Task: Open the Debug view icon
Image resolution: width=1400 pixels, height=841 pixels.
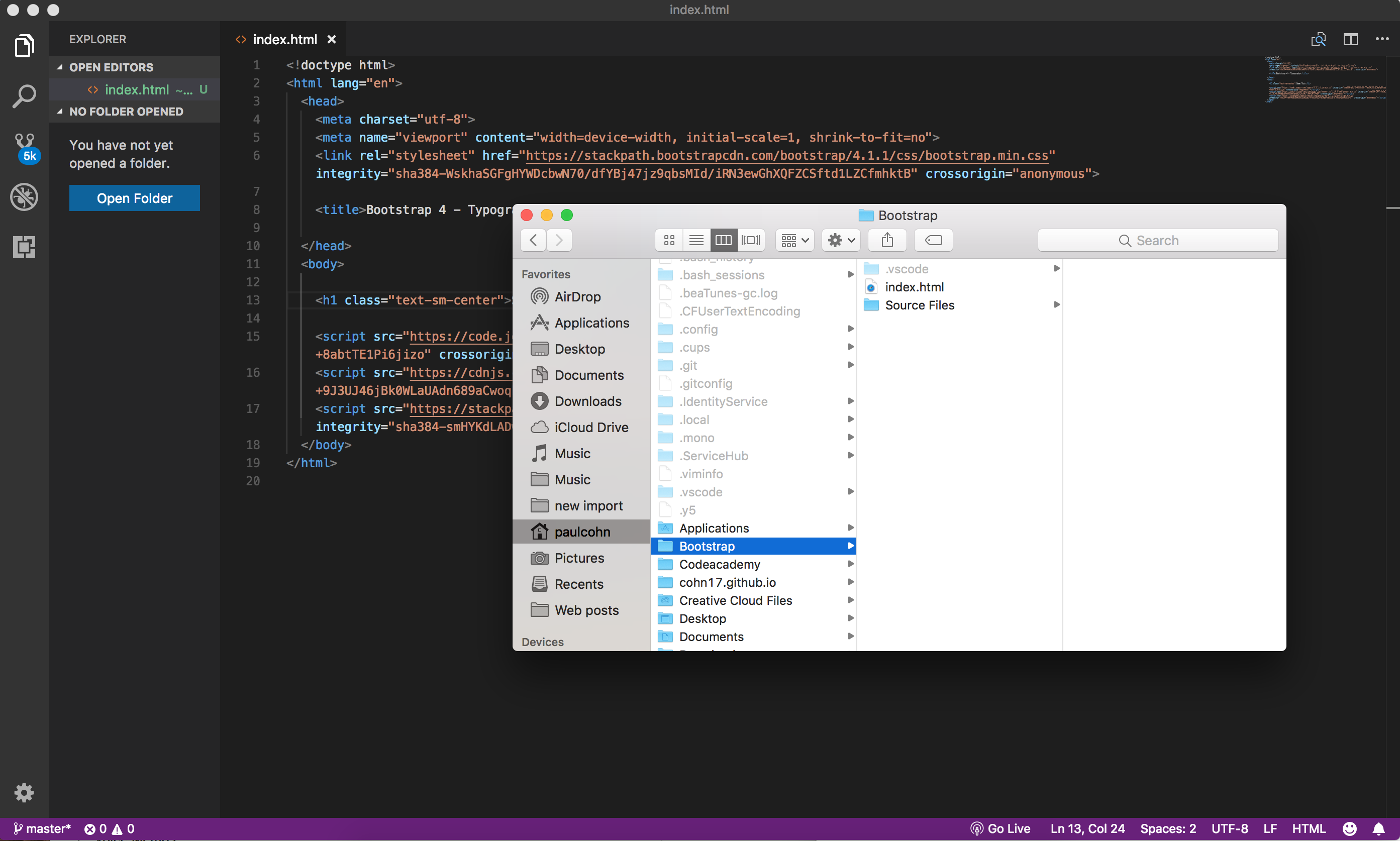Action: 24,197
